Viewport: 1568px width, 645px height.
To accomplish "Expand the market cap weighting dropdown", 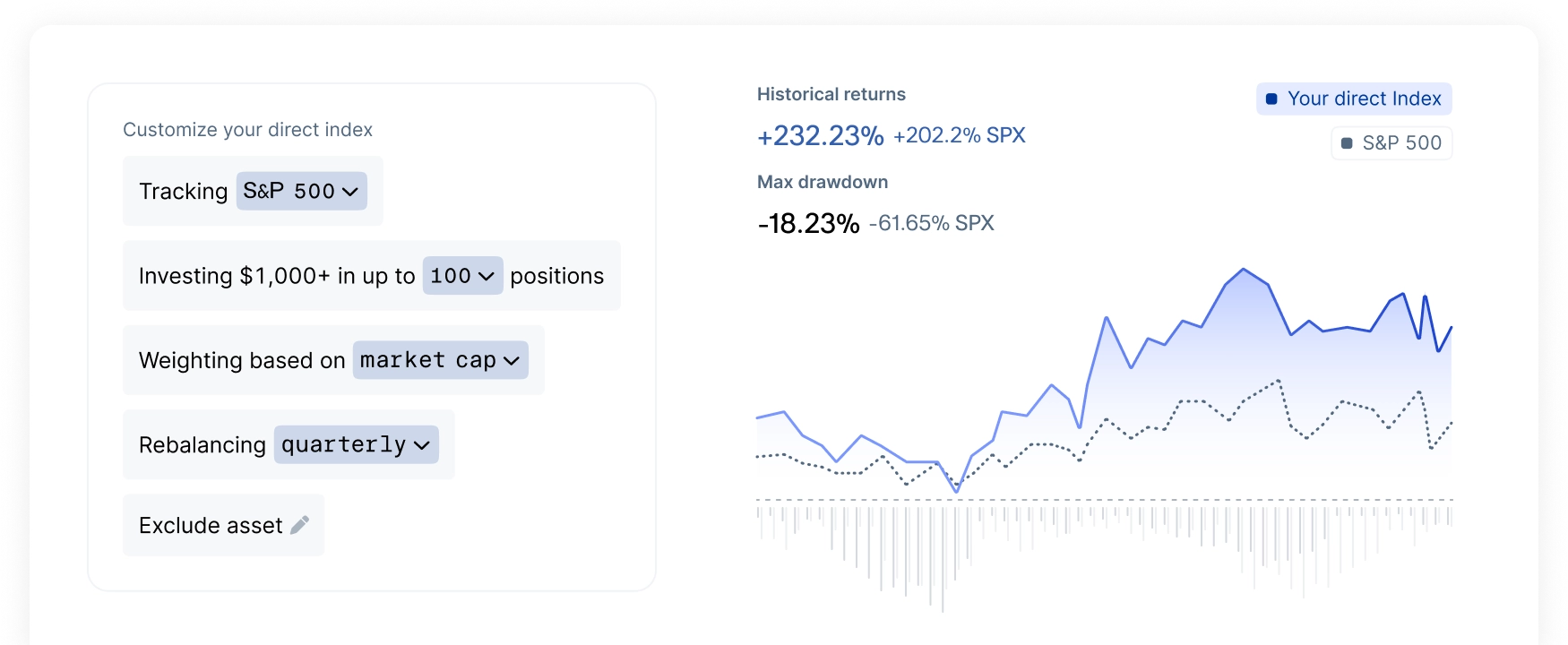I will coord(440,360).
